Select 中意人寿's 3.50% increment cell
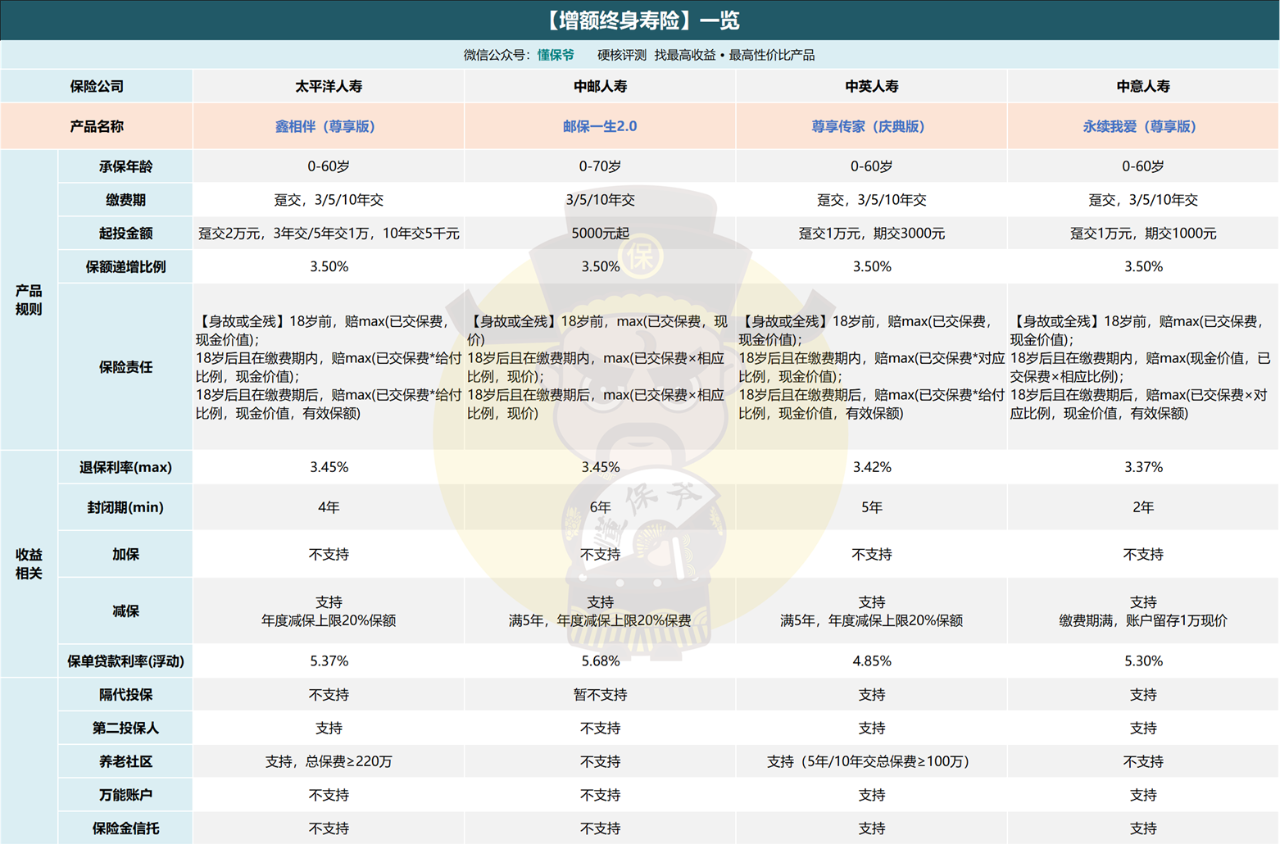 [1143, 267]
